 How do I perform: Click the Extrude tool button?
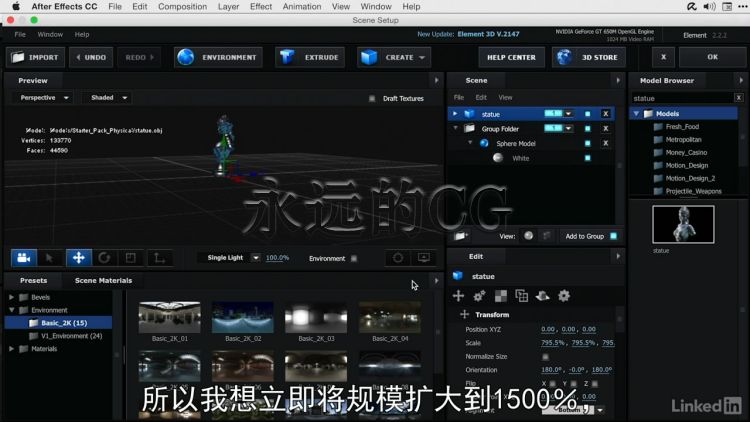coord(309,57)
